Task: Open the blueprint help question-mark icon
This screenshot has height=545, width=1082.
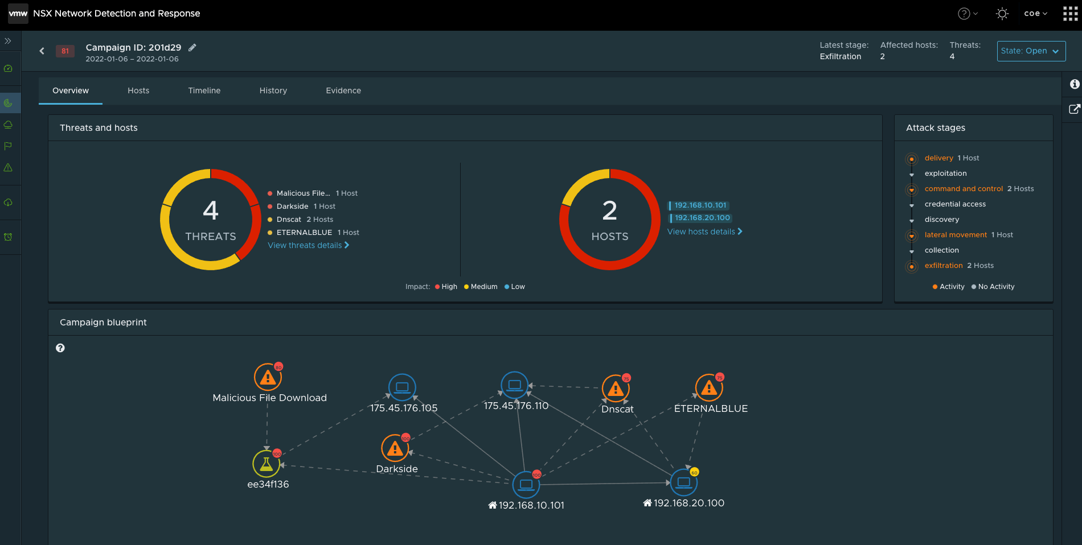Action: [60, 348]
